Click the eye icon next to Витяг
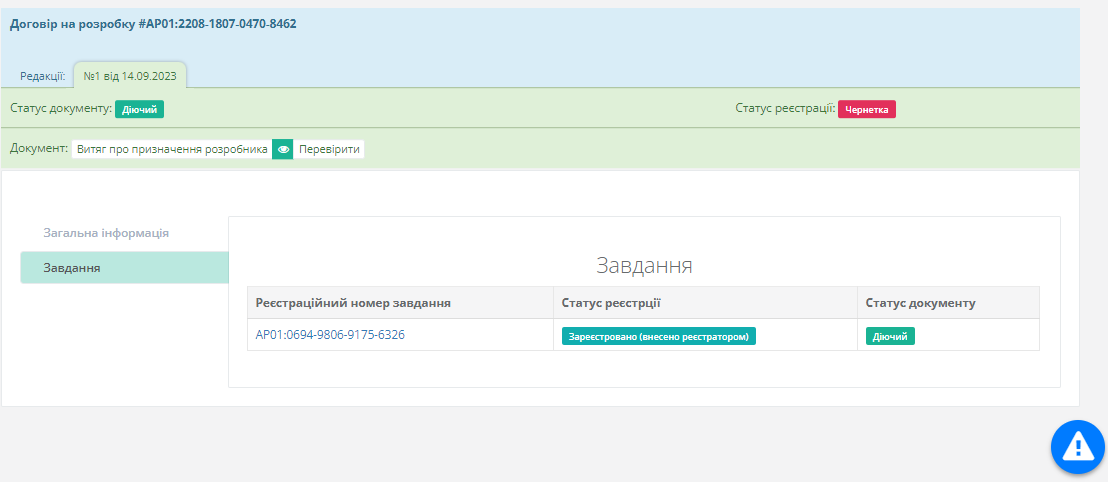The height and width of the screenshot is (482, 1108). 283,149
